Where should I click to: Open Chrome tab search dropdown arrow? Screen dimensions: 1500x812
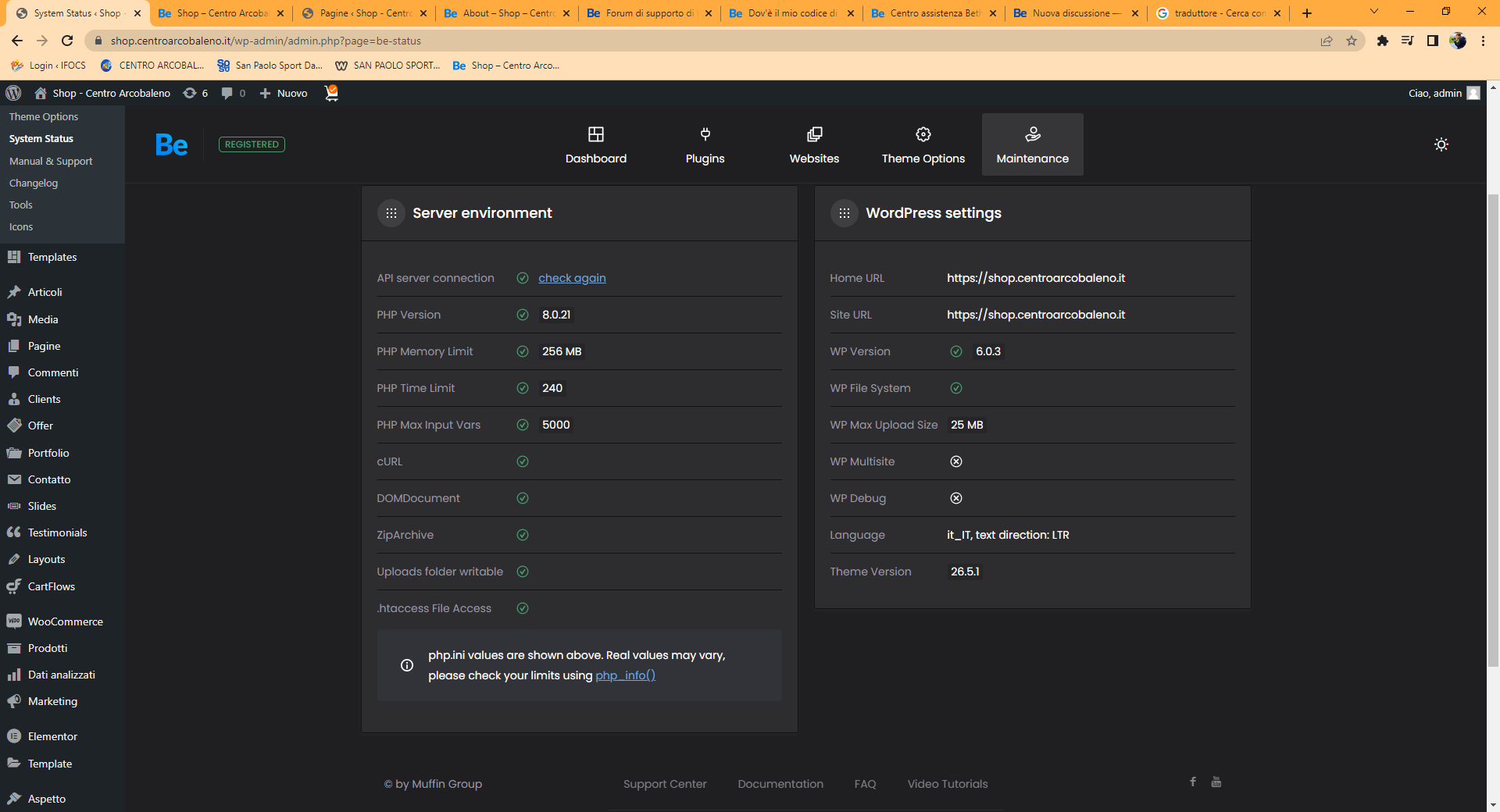pyautogui.click(x=1373, y=12)
